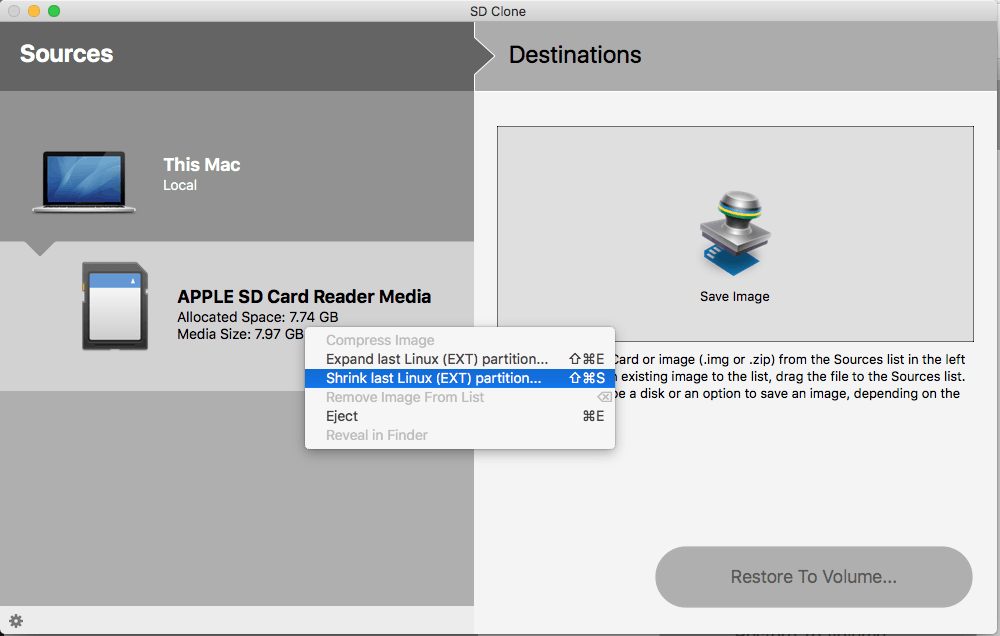The width and height of the screenshot is (1000, 636).
Task: Click the Media Size: 7.97 GB text
Action: (x=240, y=334)
